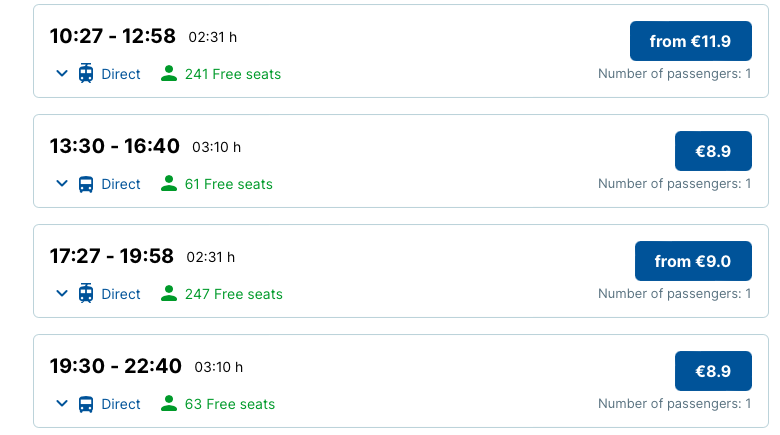
Task: Choose the €8.9 fare for 13:30 bus
Action: click(x=713, y=151)
